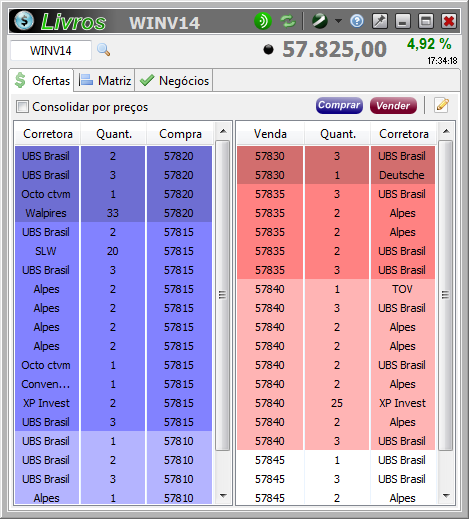The height and width of the screenshot is (519, 469).
Task: Select the Walpires 33 buy offer row
Action: pos(113,213)
